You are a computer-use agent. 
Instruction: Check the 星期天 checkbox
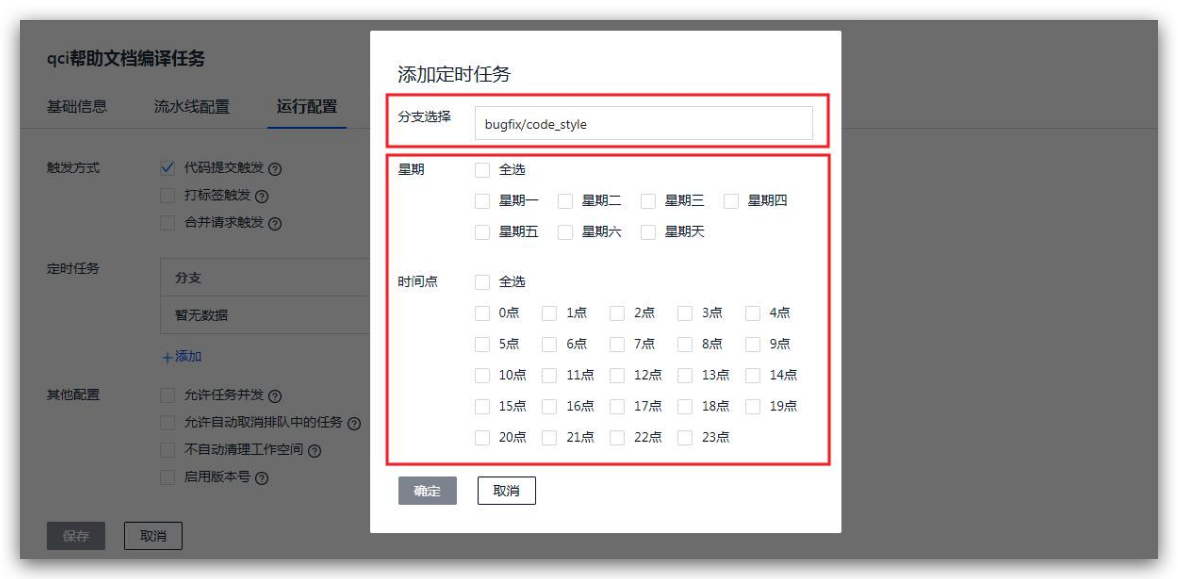point(648,232)
